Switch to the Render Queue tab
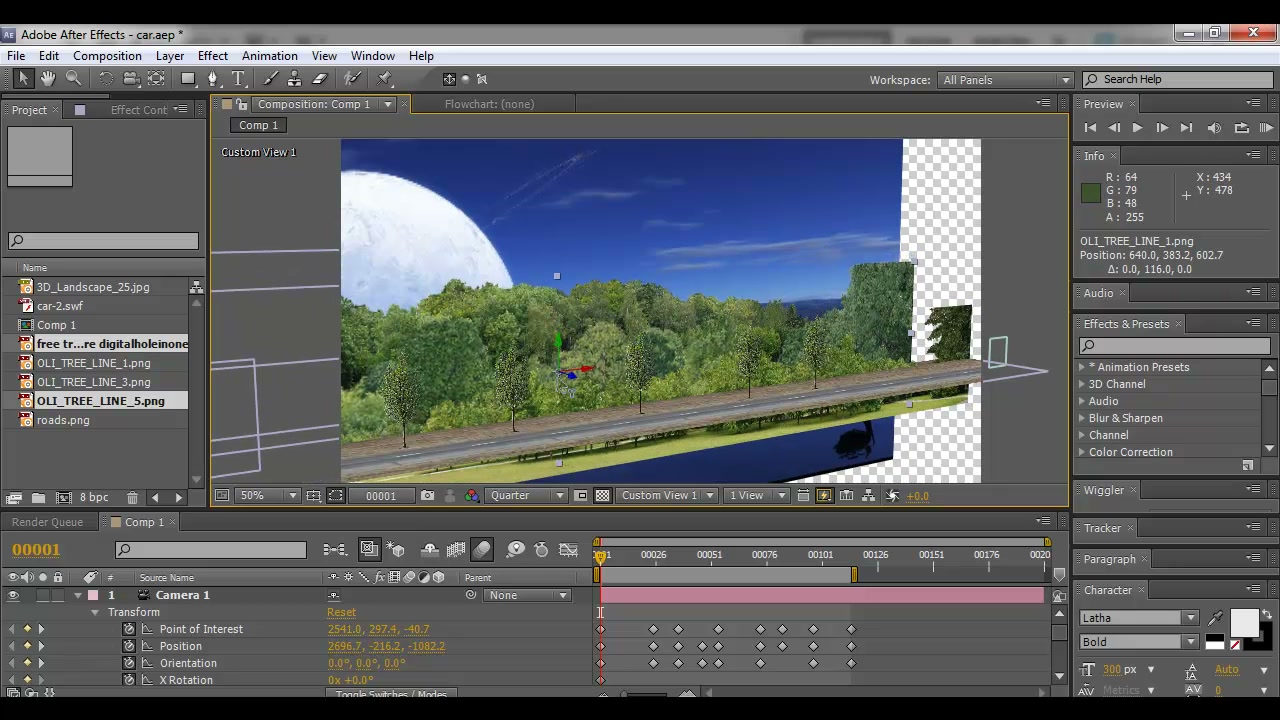This screenshot has height=720, width=1280. [x=47, y=522]
